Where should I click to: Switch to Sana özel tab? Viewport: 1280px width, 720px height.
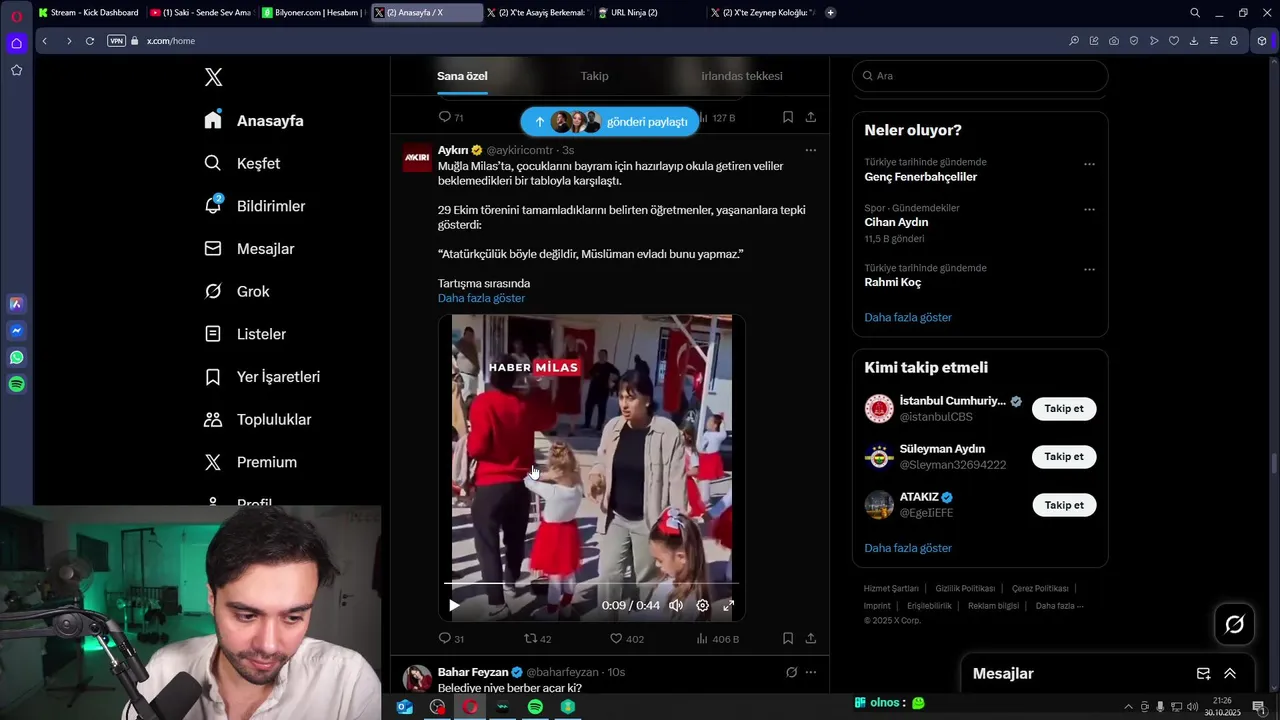click(x=462, y=76)
